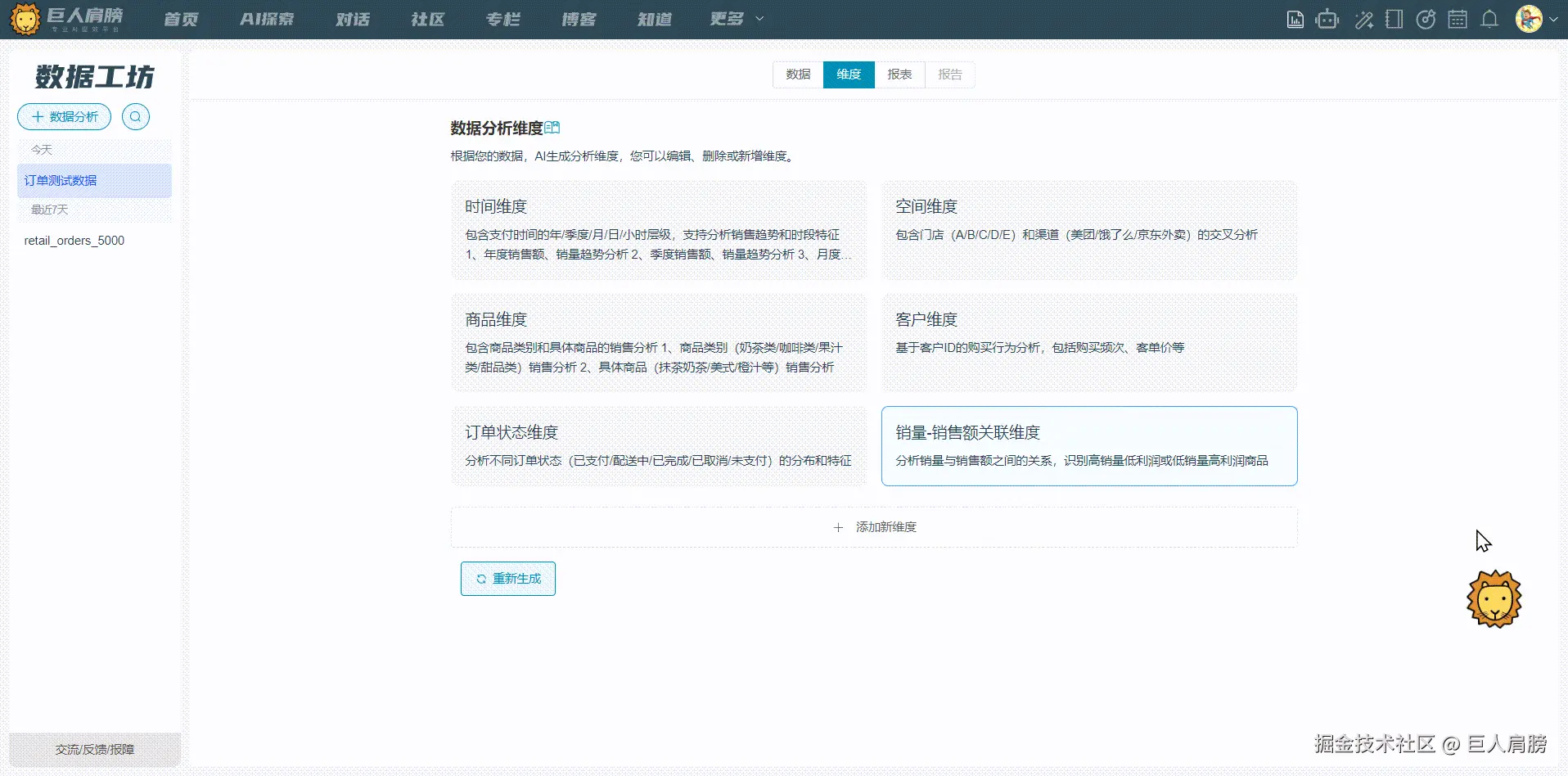Click the 重新生成 button
Screen dimensions: 1568x776
coord(507,578)
